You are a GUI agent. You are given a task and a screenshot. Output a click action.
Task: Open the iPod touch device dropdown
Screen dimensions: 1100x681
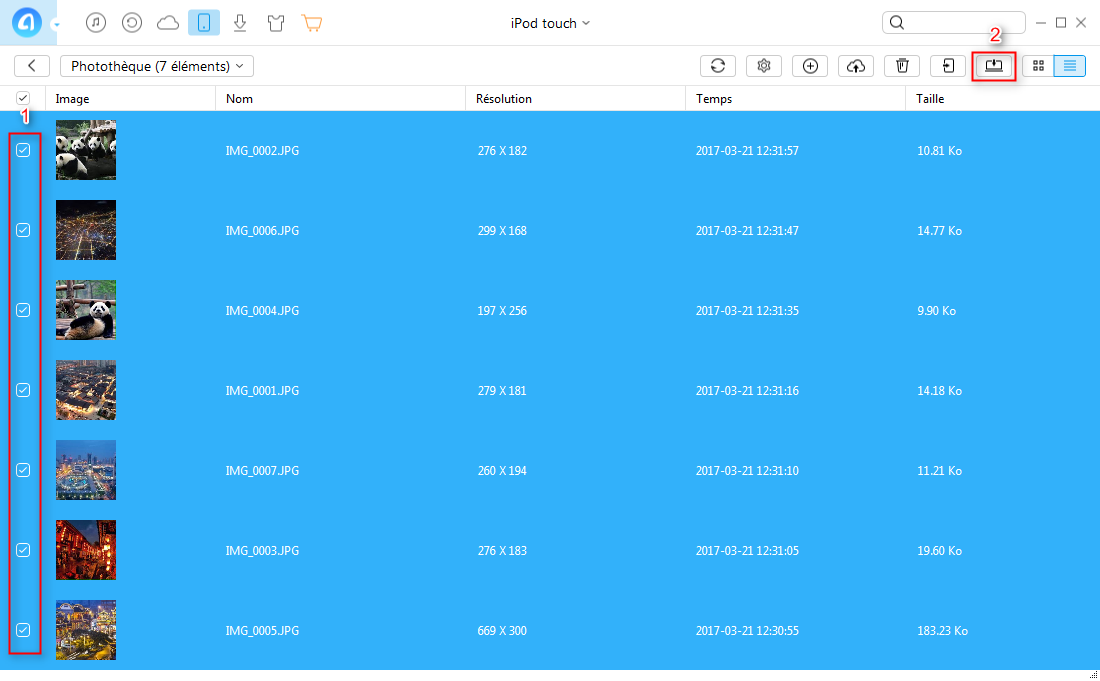pyautogui.click(x=550, y=23)
